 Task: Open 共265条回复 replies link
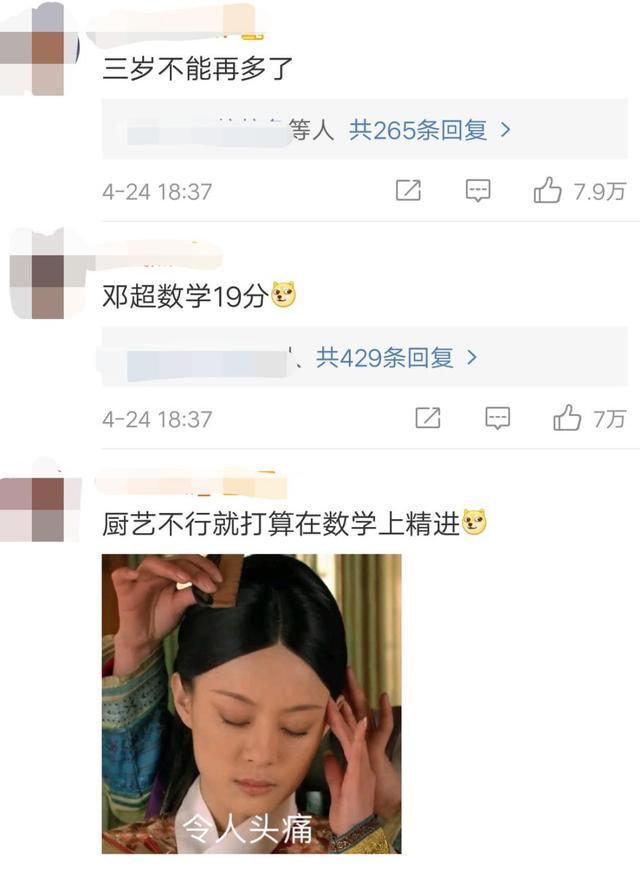point(418,130)
